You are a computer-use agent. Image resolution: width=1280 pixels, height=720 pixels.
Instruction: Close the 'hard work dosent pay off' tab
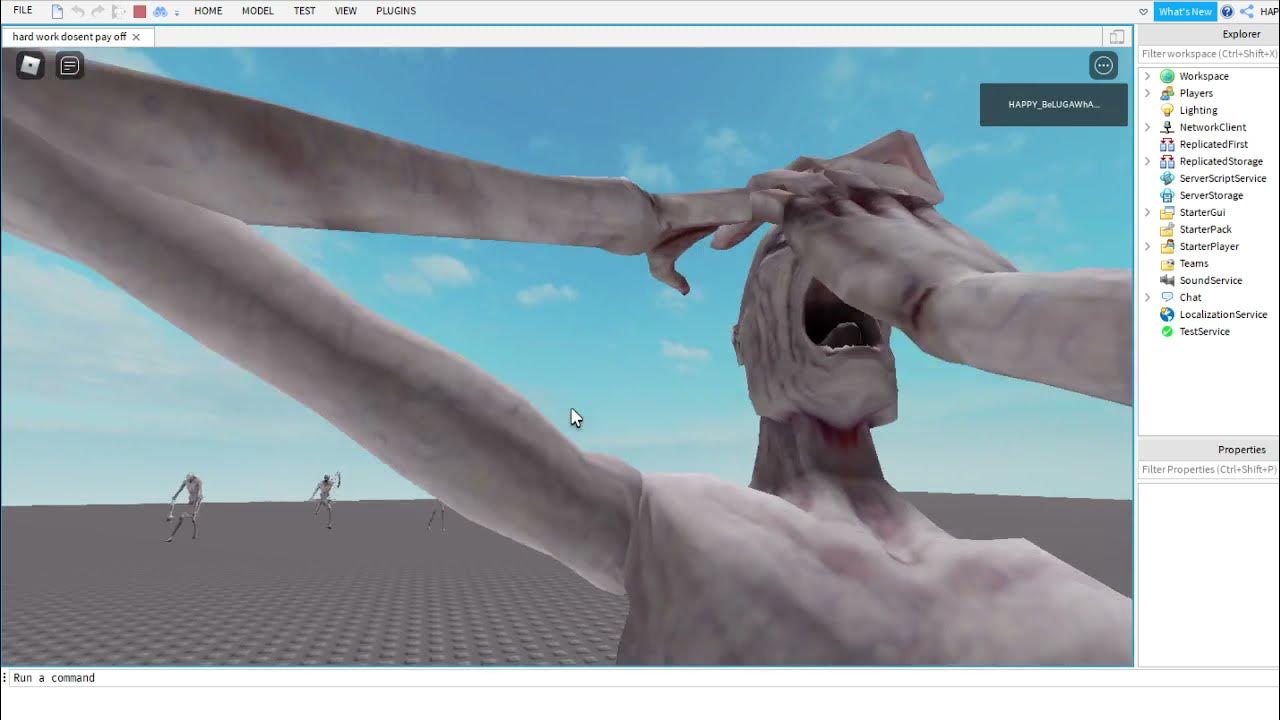[136, 37]
